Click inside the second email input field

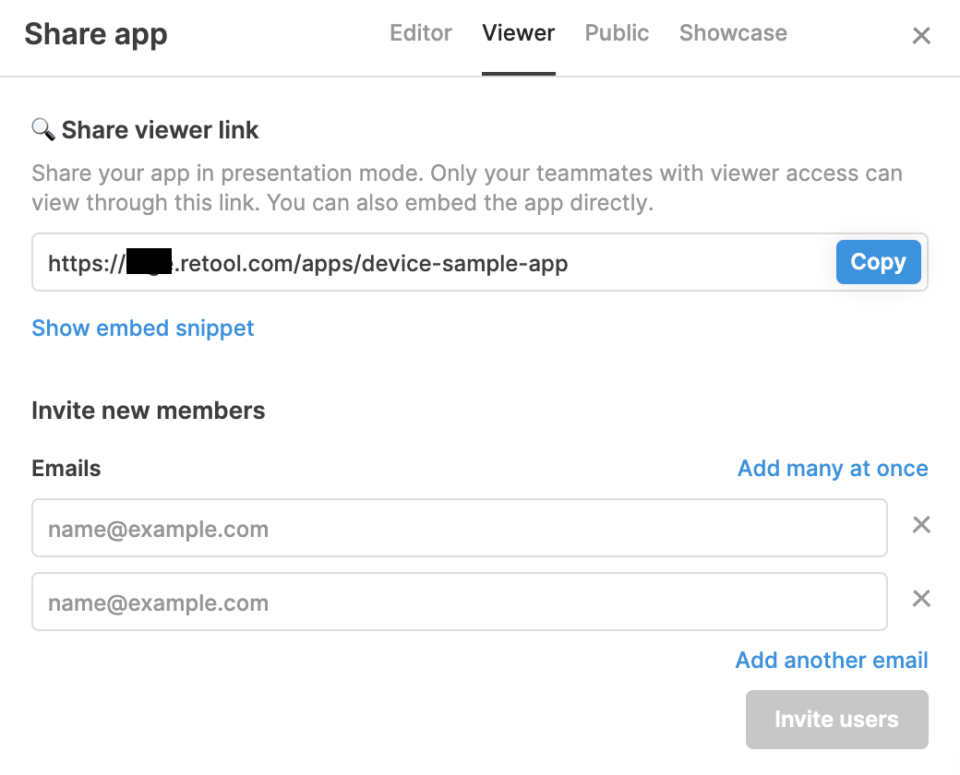point(400,602)
